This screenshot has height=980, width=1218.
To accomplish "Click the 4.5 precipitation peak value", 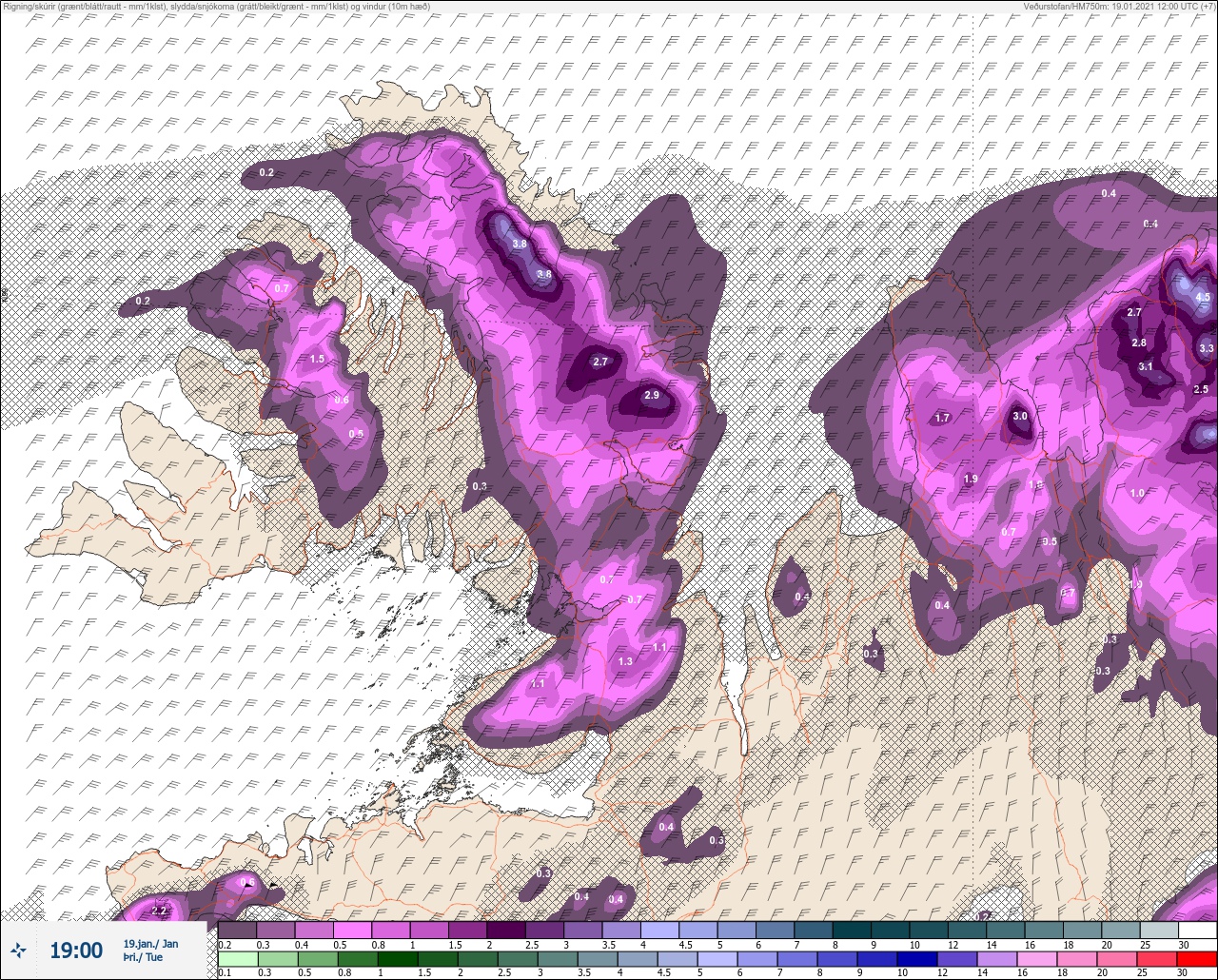I will (1203, 297).
